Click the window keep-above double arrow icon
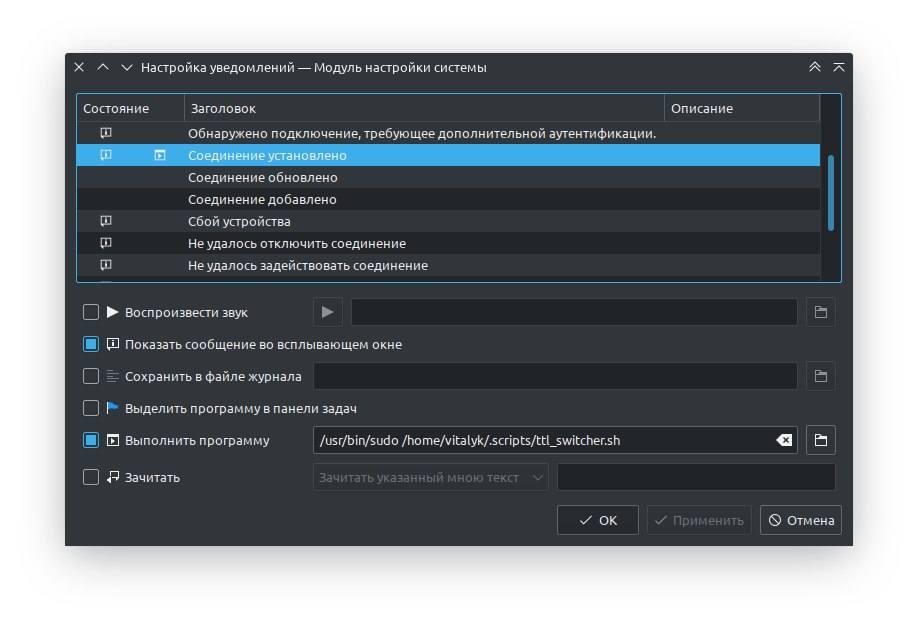 pyautogui.click(x=814, y=67)
